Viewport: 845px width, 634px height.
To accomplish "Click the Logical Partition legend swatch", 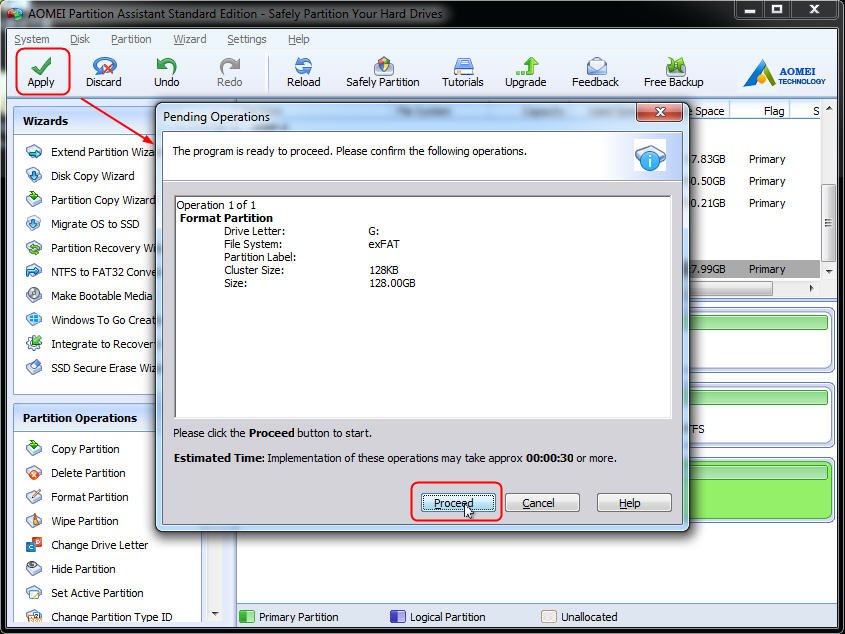I will [398, 616].
